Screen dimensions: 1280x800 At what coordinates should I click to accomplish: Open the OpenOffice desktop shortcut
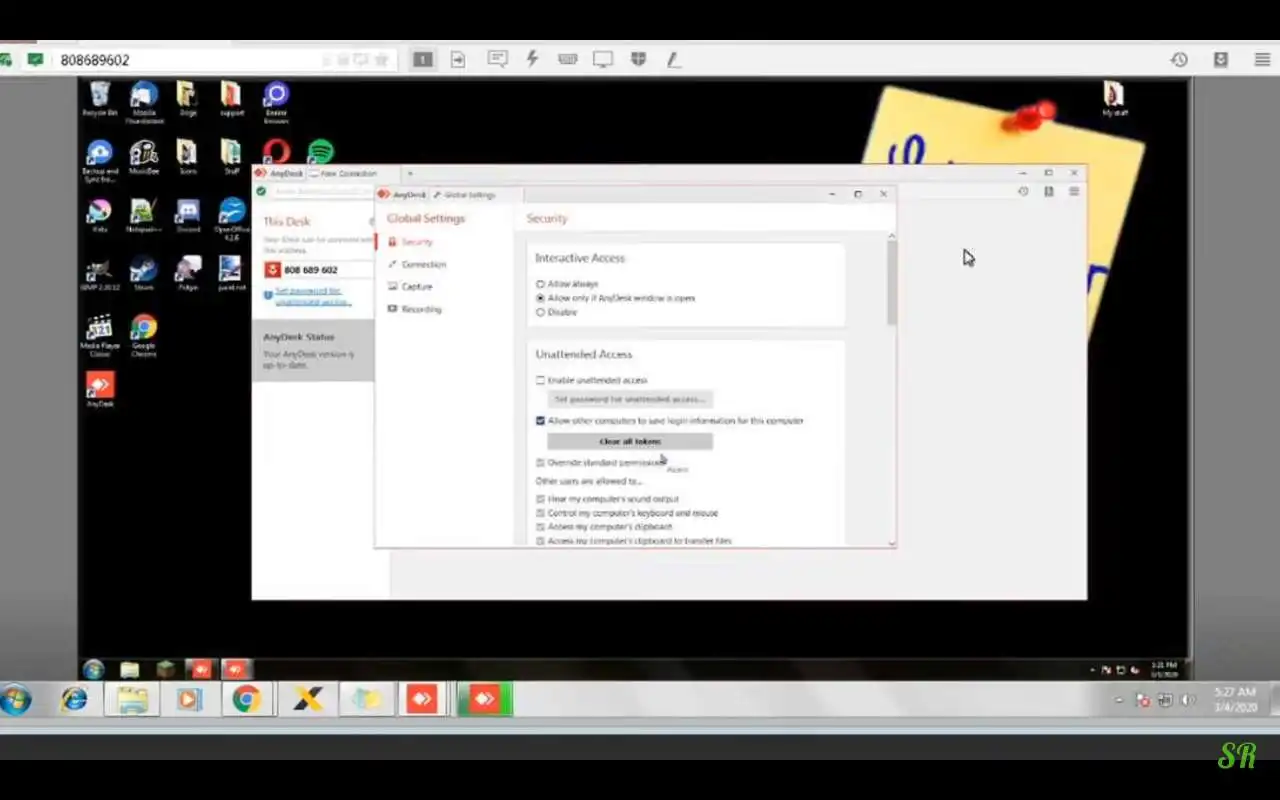pos(231,218)
